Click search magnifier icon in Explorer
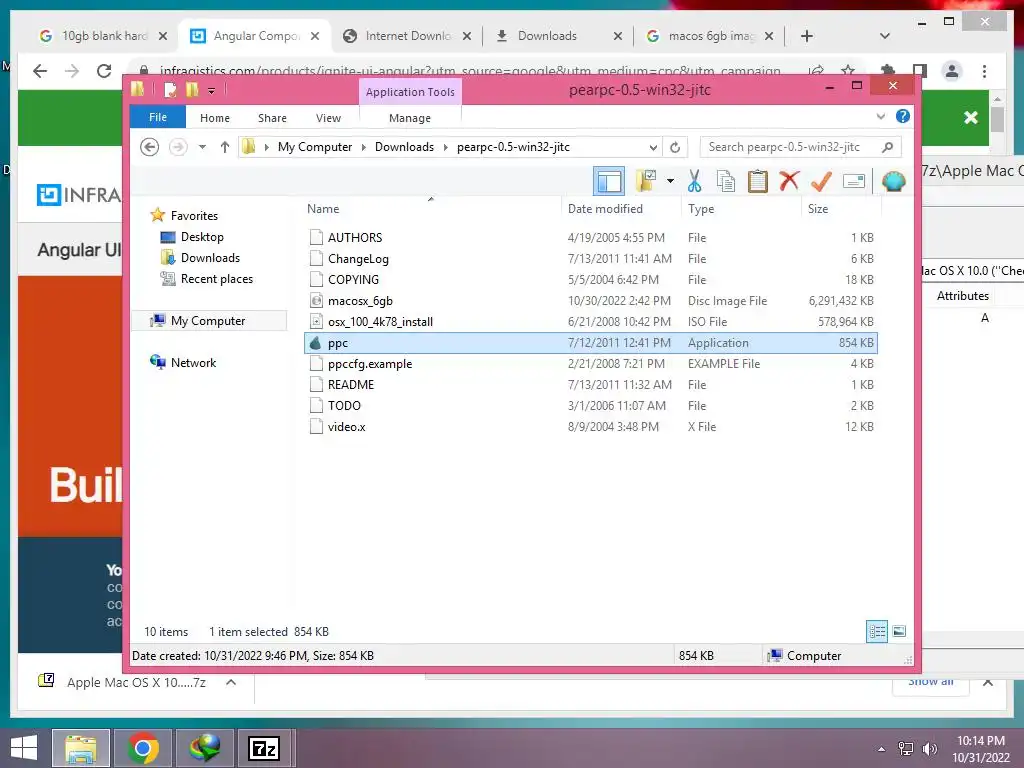This screenshot has height=768, width=1024. coord(887,147)
